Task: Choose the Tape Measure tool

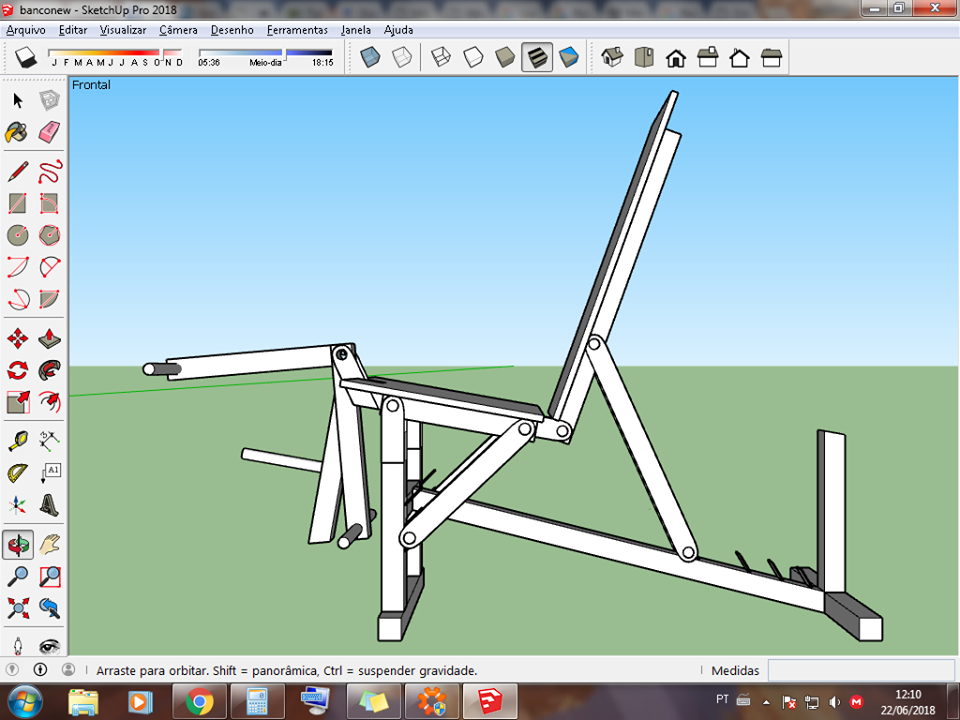Action: [18, 441]
